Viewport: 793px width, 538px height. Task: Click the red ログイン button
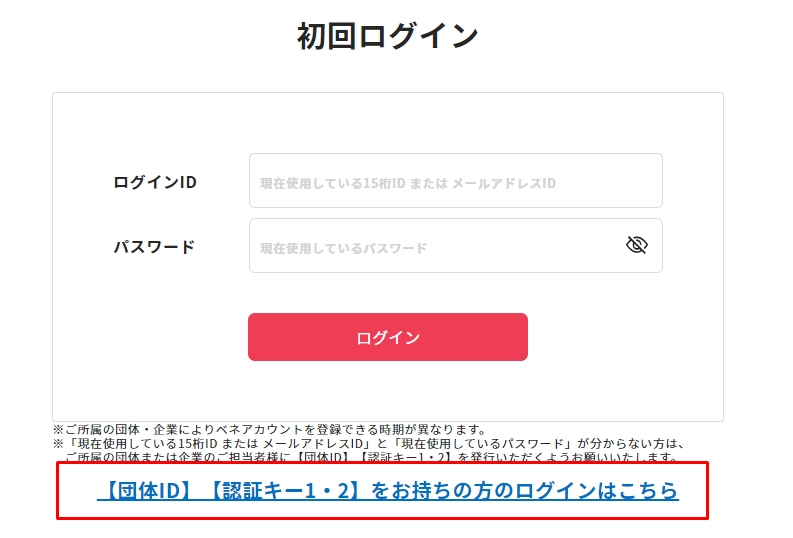[388, 337]
